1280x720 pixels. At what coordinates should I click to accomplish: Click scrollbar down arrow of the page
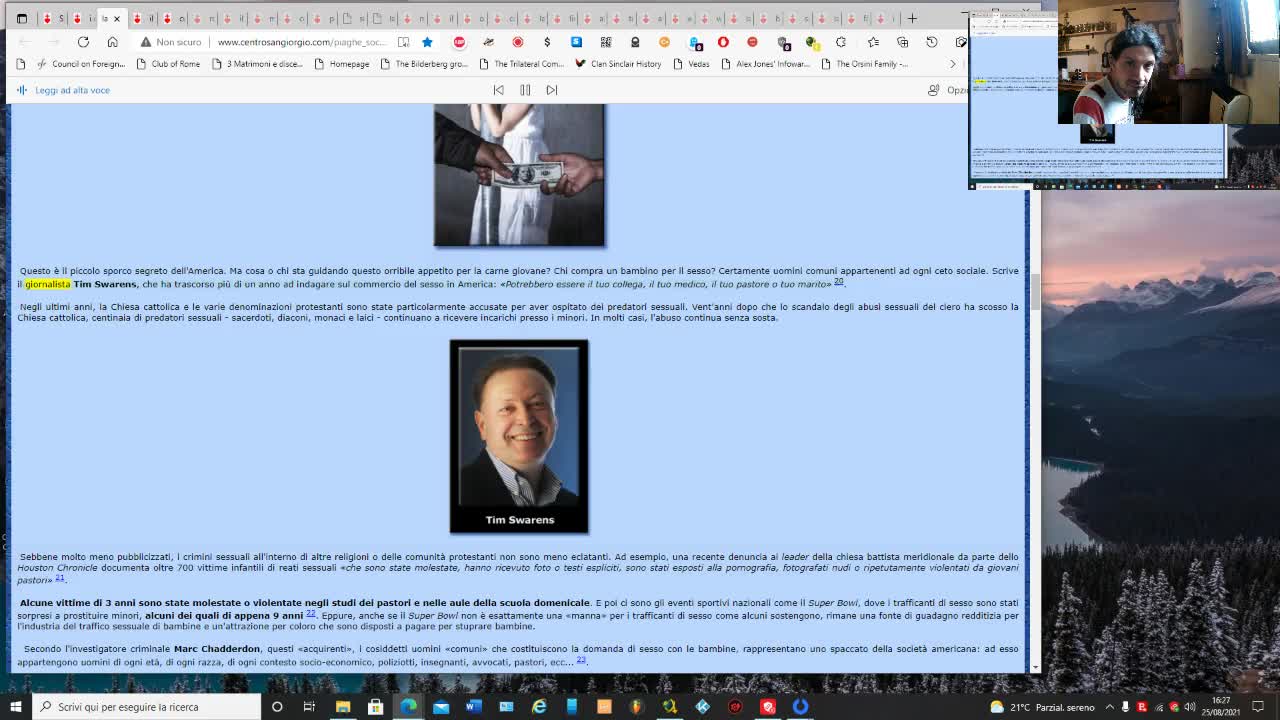pos(1035,667)
